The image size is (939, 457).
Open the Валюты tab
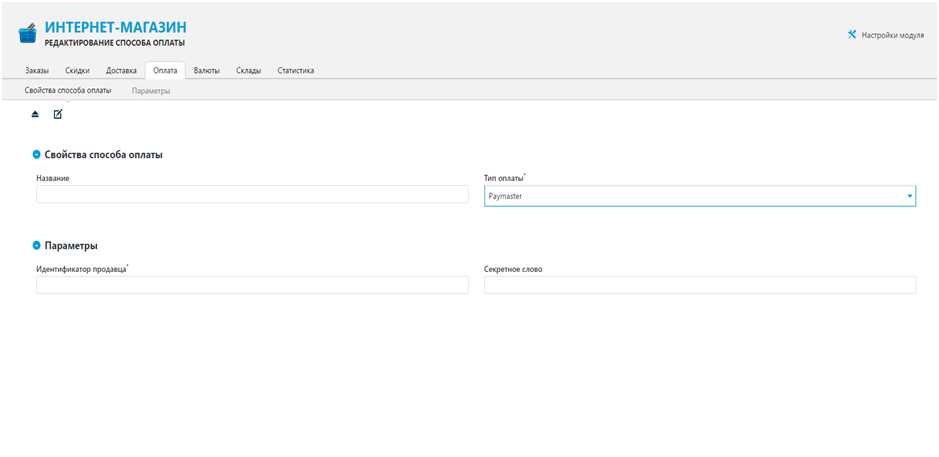[x=206, y=71]
